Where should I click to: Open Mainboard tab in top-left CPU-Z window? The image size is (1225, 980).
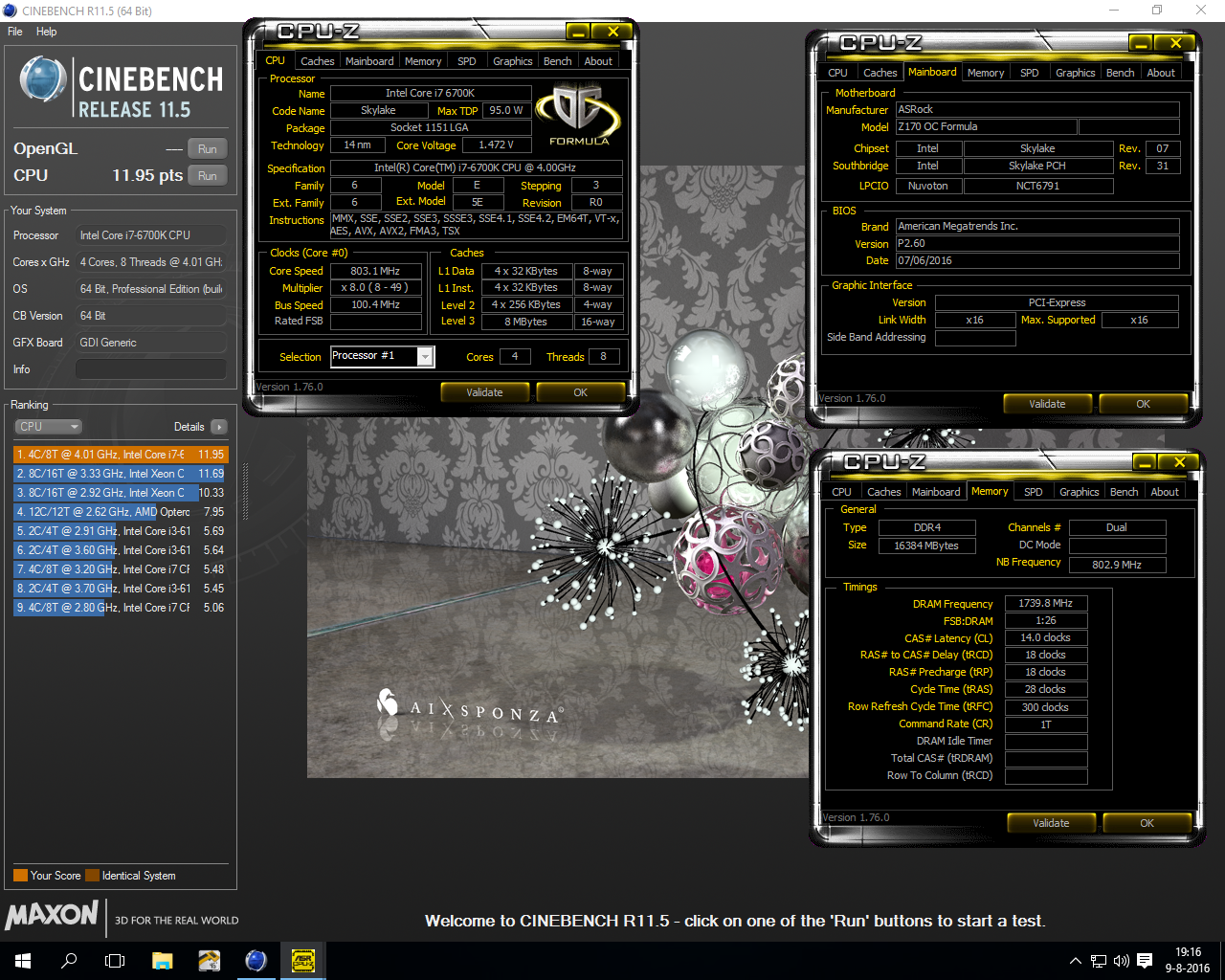click(369, 61)
